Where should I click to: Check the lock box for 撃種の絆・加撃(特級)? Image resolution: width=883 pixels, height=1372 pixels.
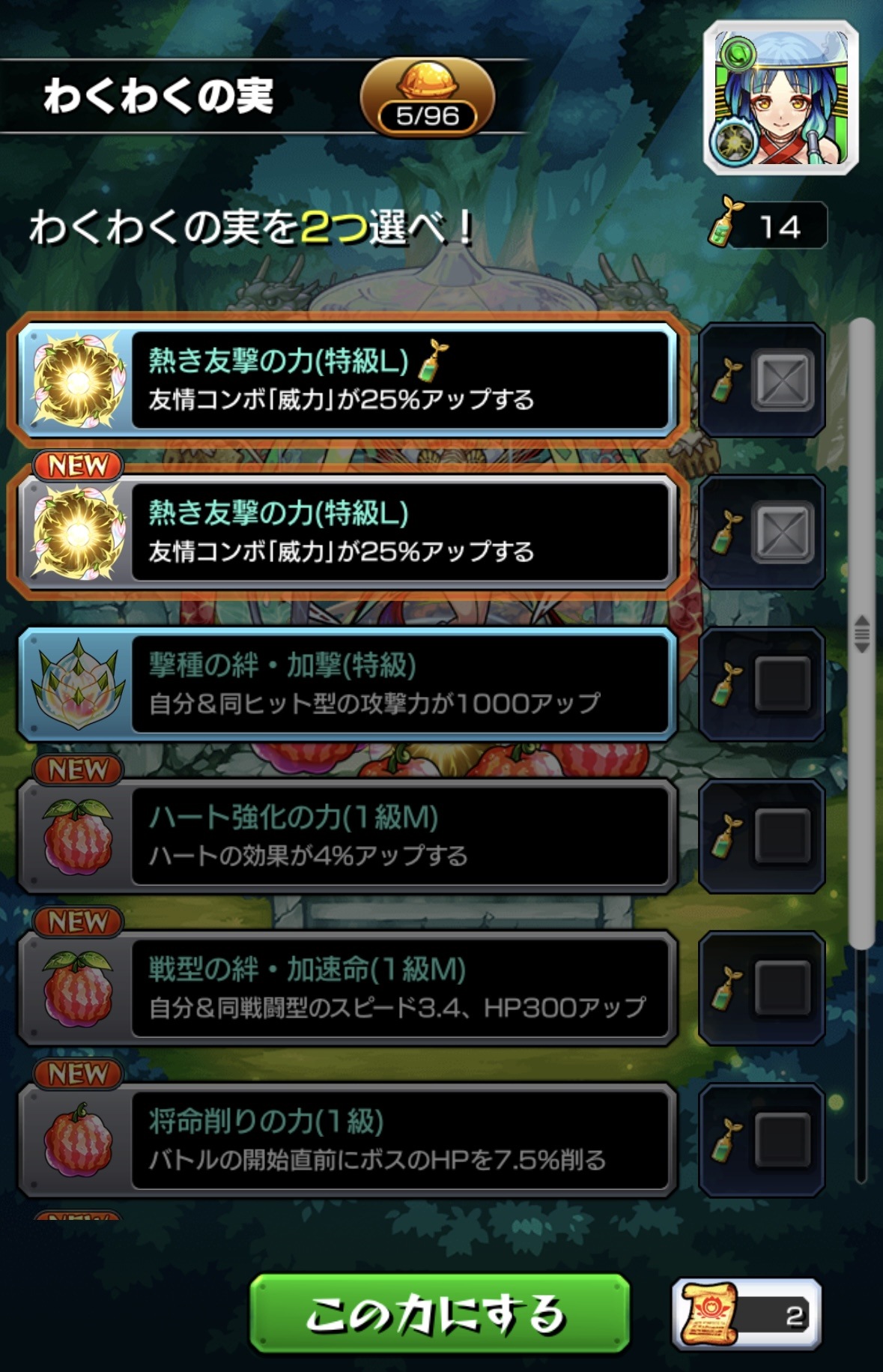click(x=783, y=684)
